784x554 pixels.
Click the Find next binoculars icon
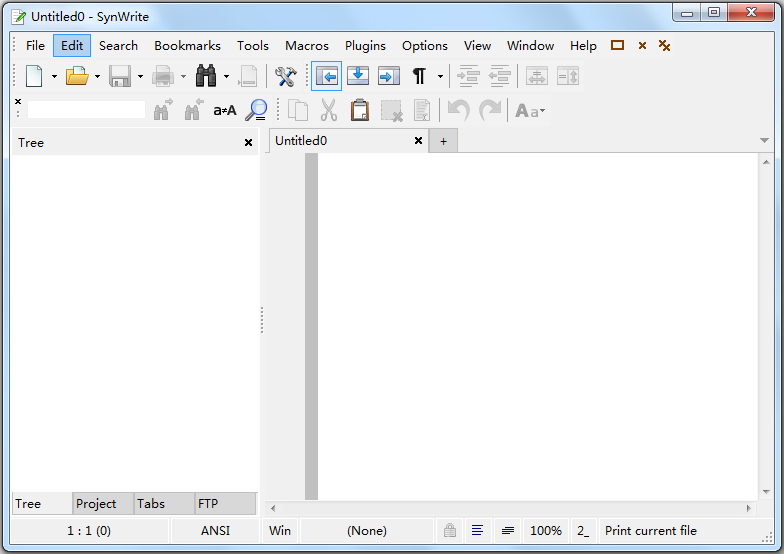pos(162,110)
